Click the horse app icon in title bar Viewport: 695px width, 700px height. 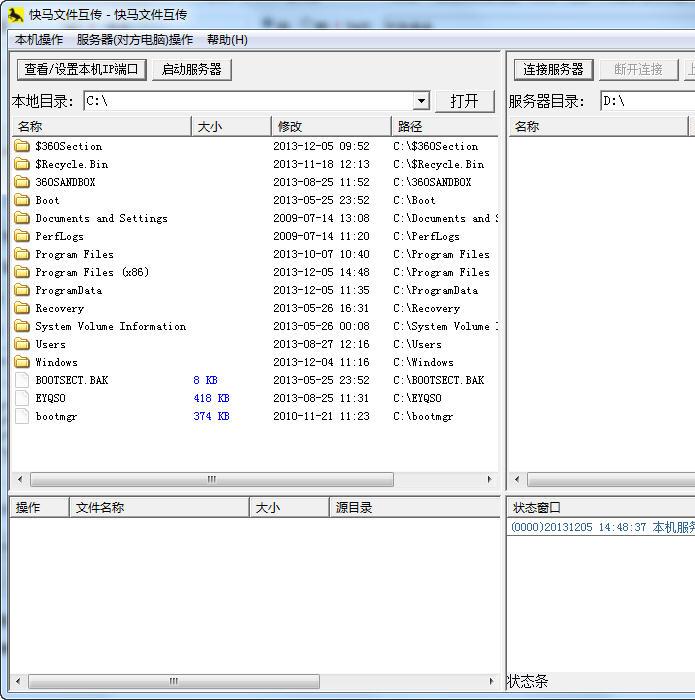pos(15,15)
